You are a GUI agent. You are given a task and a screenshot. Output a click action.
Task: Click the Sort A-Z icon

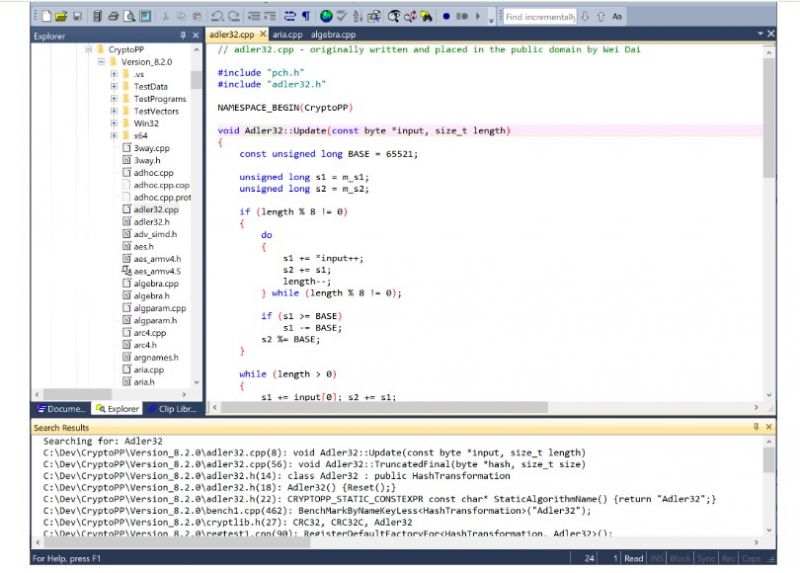tap(358, 16)
